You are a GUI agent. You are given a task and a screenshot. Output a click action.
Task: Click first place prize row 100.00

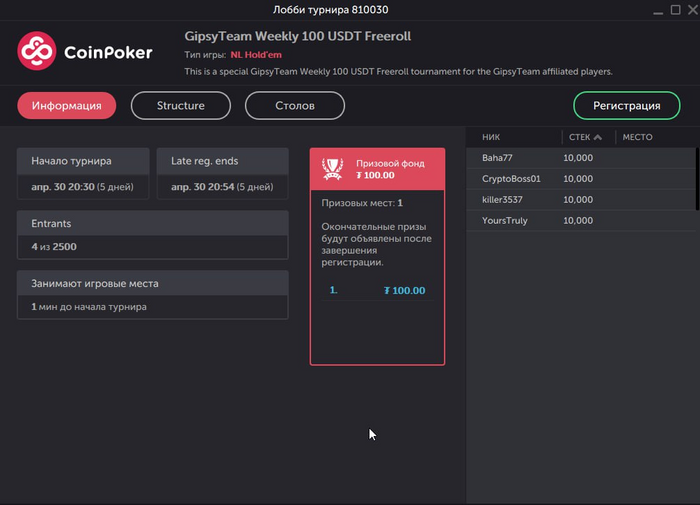[x=377, y=291]
